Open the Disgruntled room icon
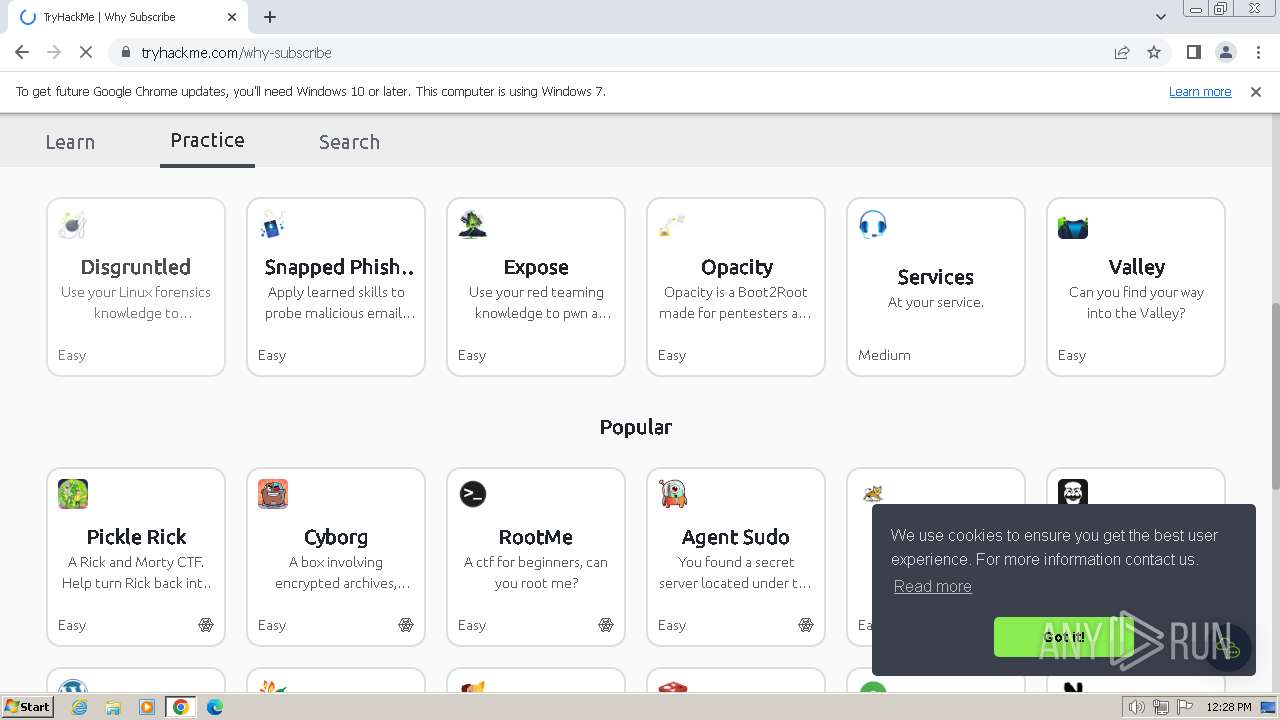 [x=72, y=225]
